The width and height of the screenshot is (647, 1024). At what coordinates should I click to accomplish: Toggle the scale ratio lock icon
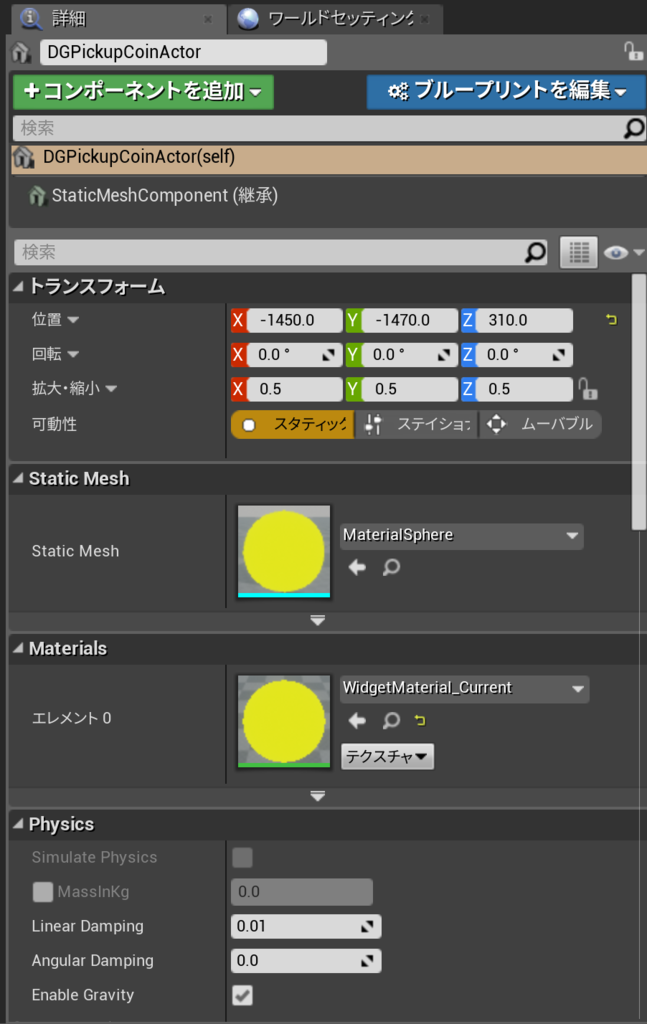click(588, 389)
